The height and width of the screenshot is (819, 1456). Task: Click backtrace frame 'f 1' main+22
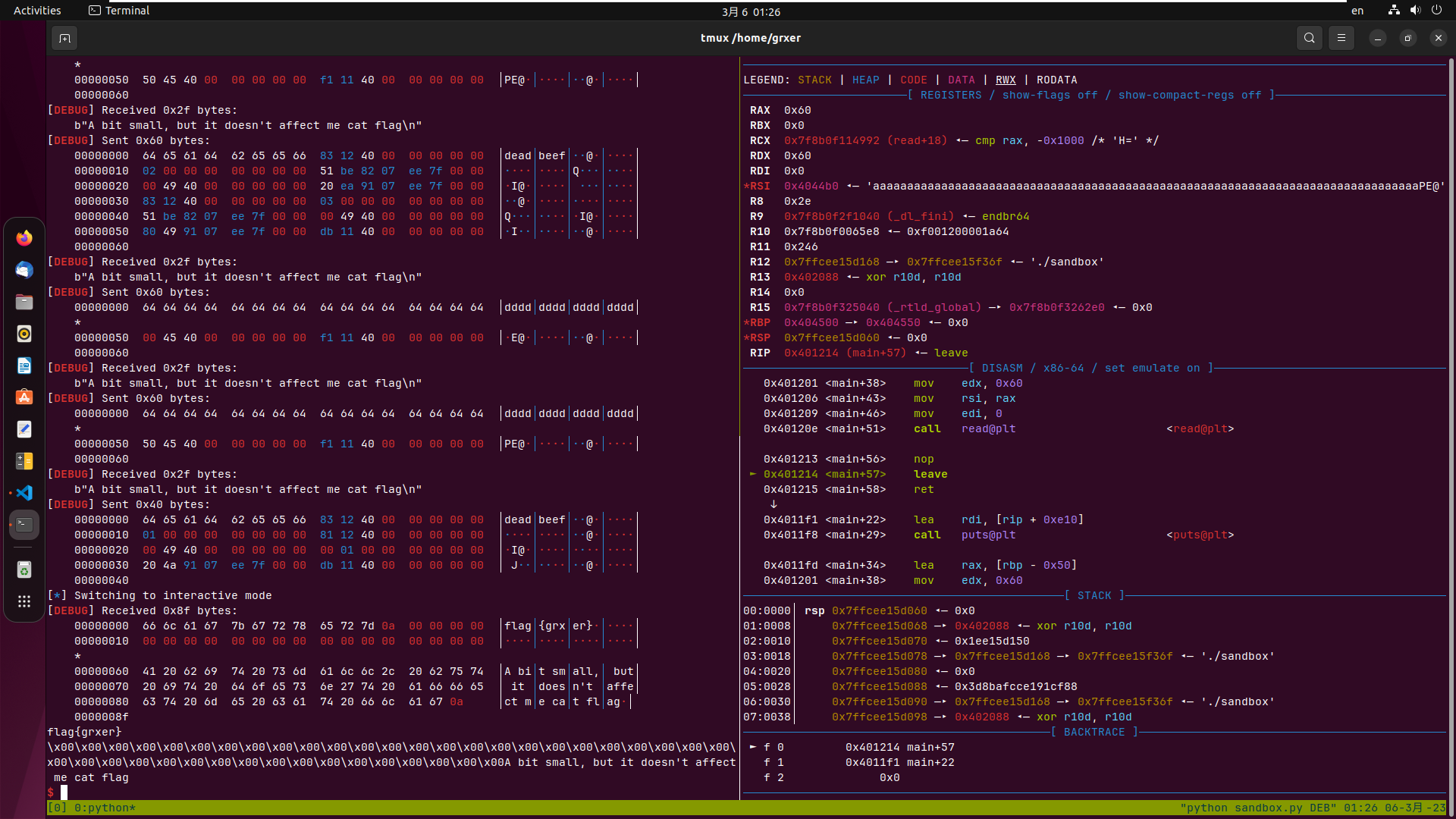[858, 762]
